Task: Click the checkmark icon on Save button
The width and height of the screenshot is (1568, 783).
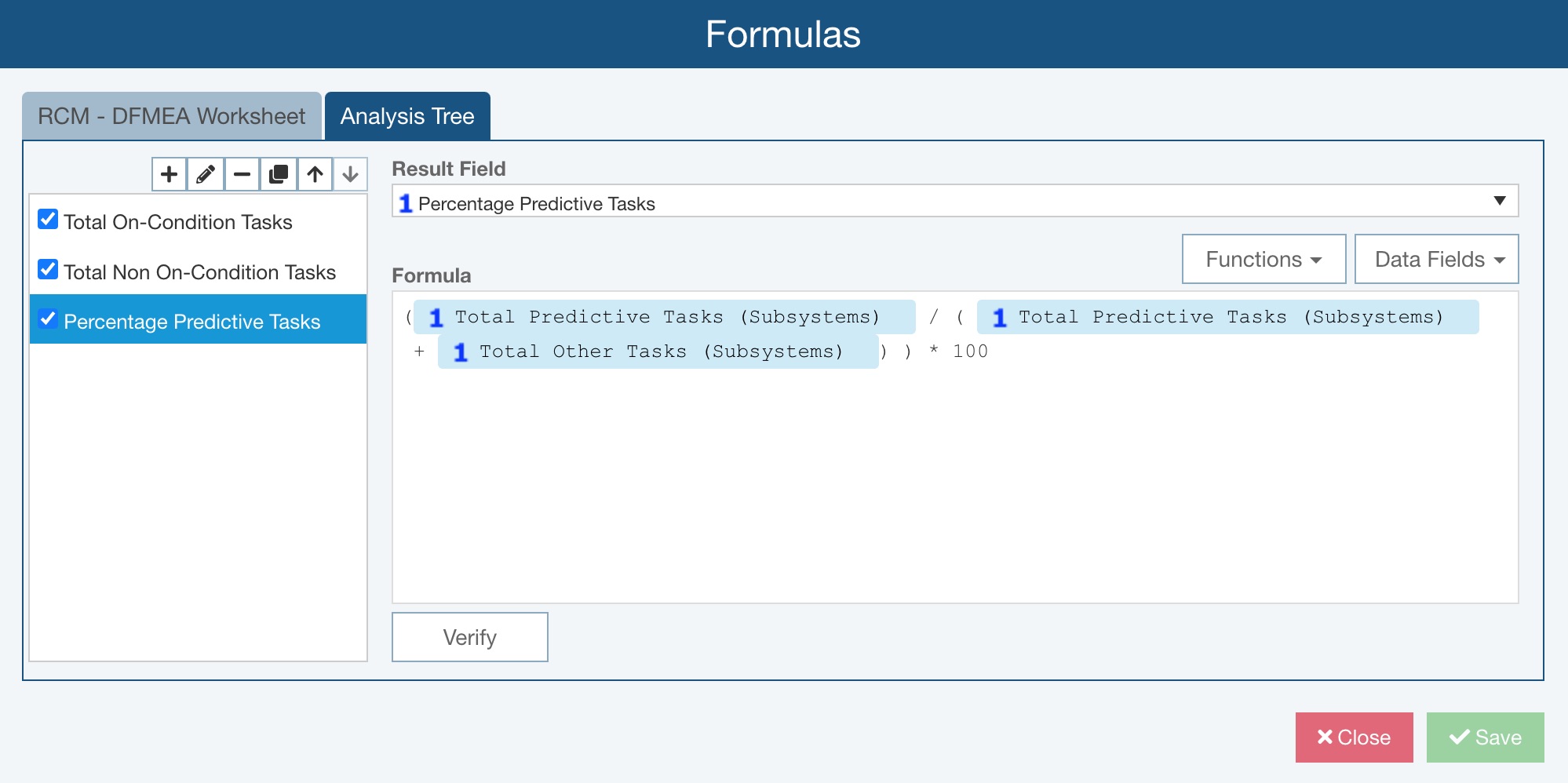Action: (x=1459, y=737)
